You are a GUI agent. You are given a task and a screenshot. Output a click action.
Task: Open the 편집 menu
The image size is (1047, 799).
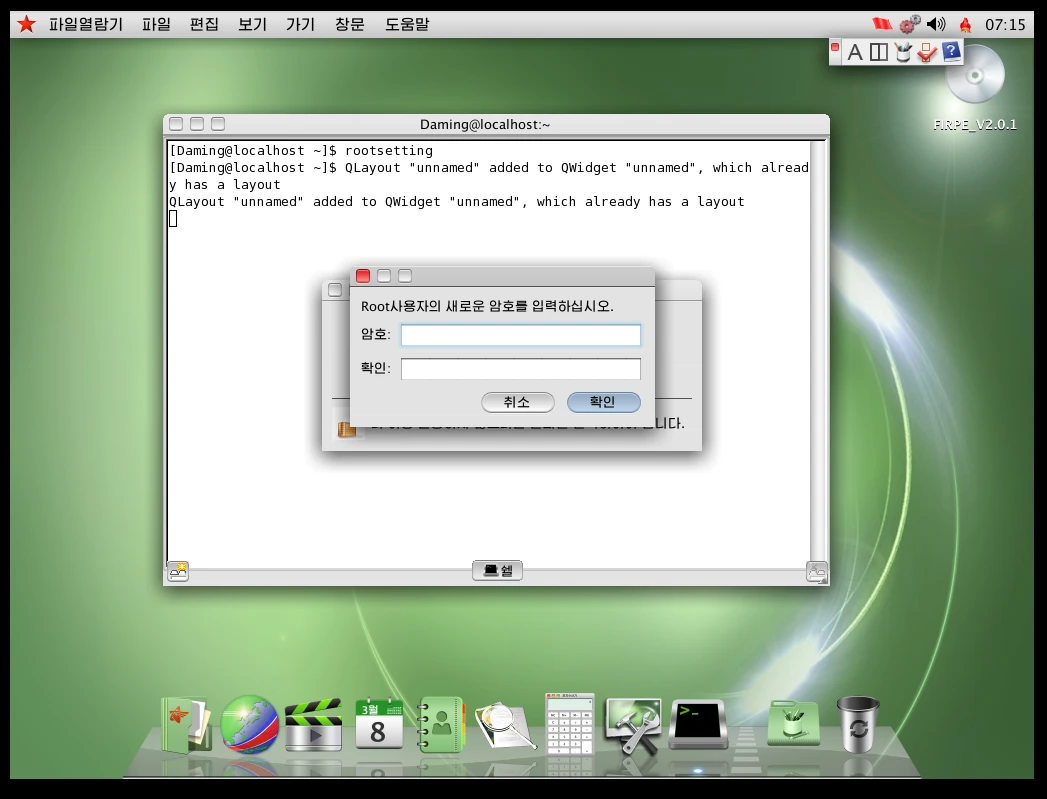pos(204,24)
